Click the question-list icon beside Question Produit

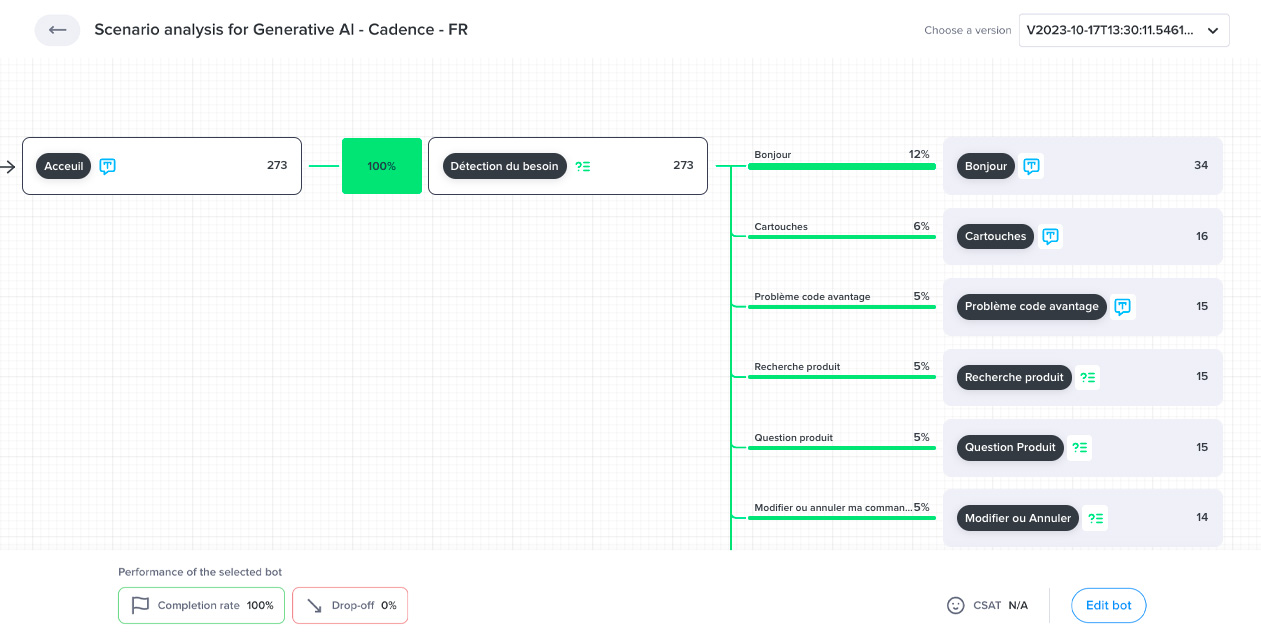pos(1080,447)
